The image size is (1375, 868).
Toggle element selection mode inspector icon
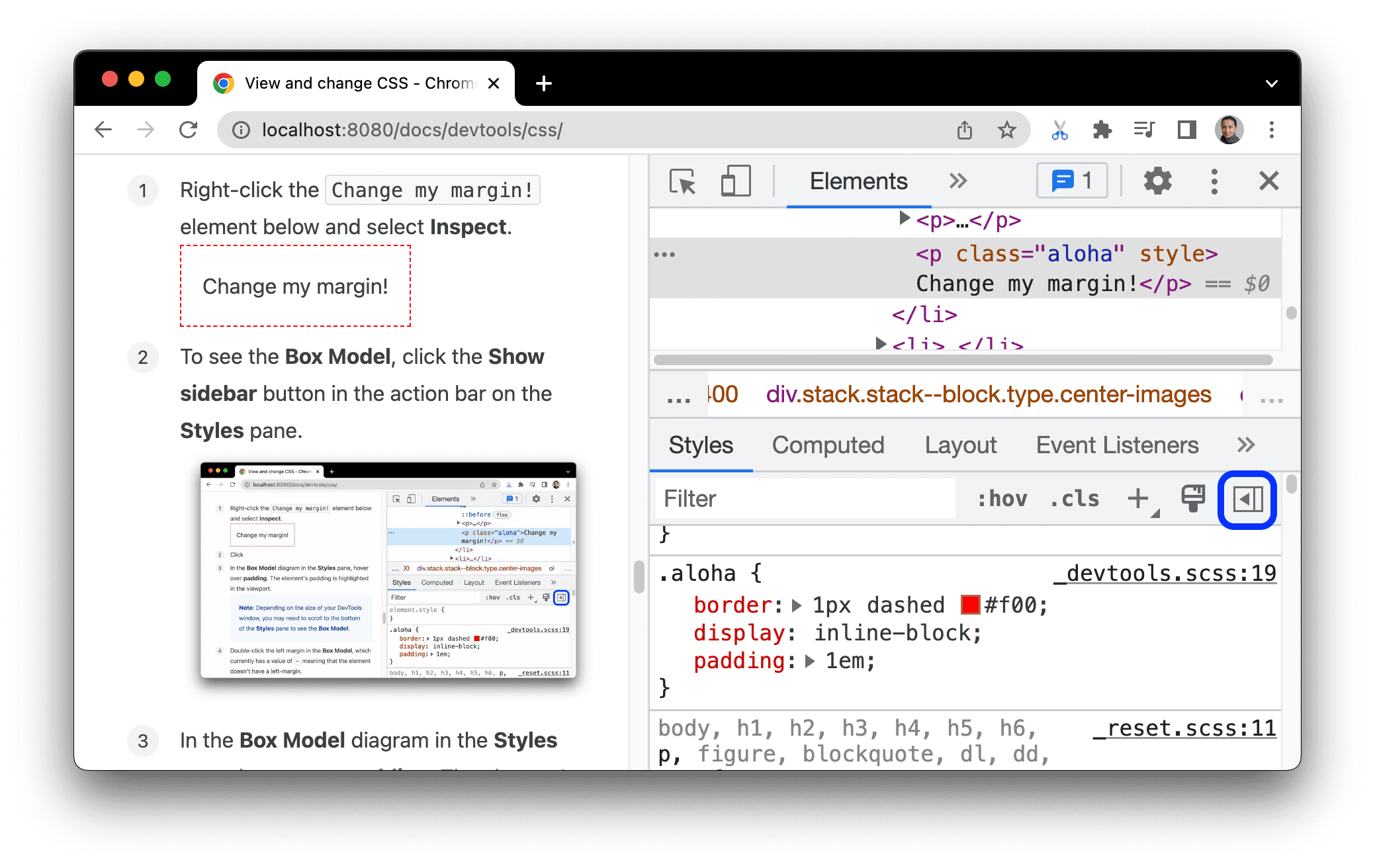(682, 182)
